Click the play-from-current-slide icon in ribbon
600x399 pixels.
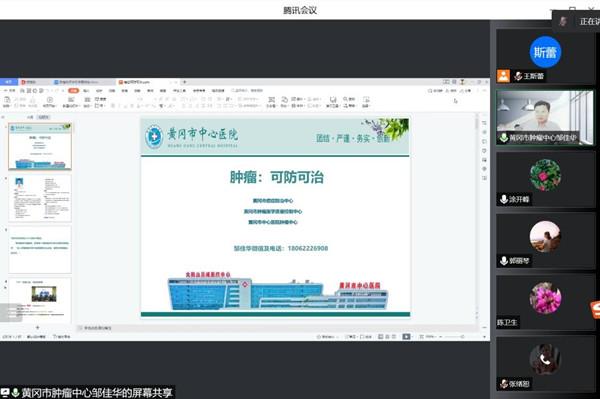tap(50, 101)
